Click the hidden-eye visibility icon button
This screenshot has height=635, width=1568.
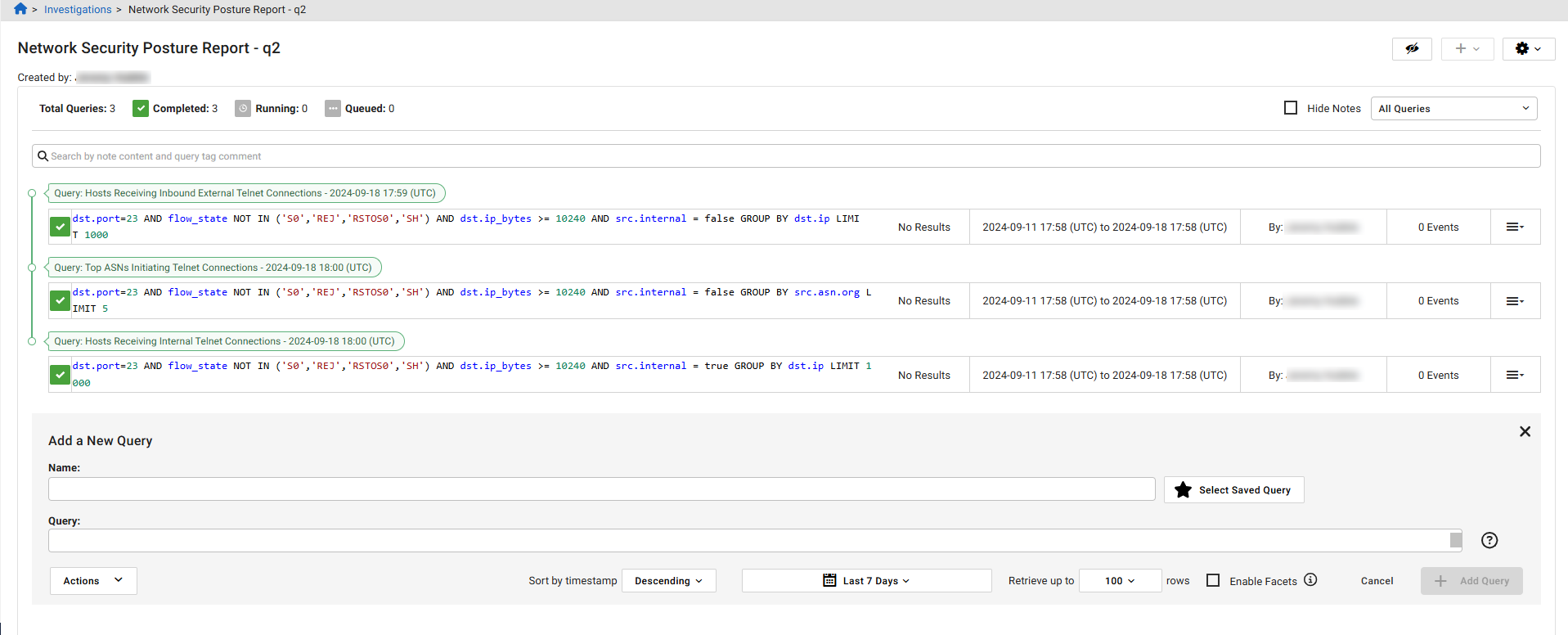[1412, 49]
